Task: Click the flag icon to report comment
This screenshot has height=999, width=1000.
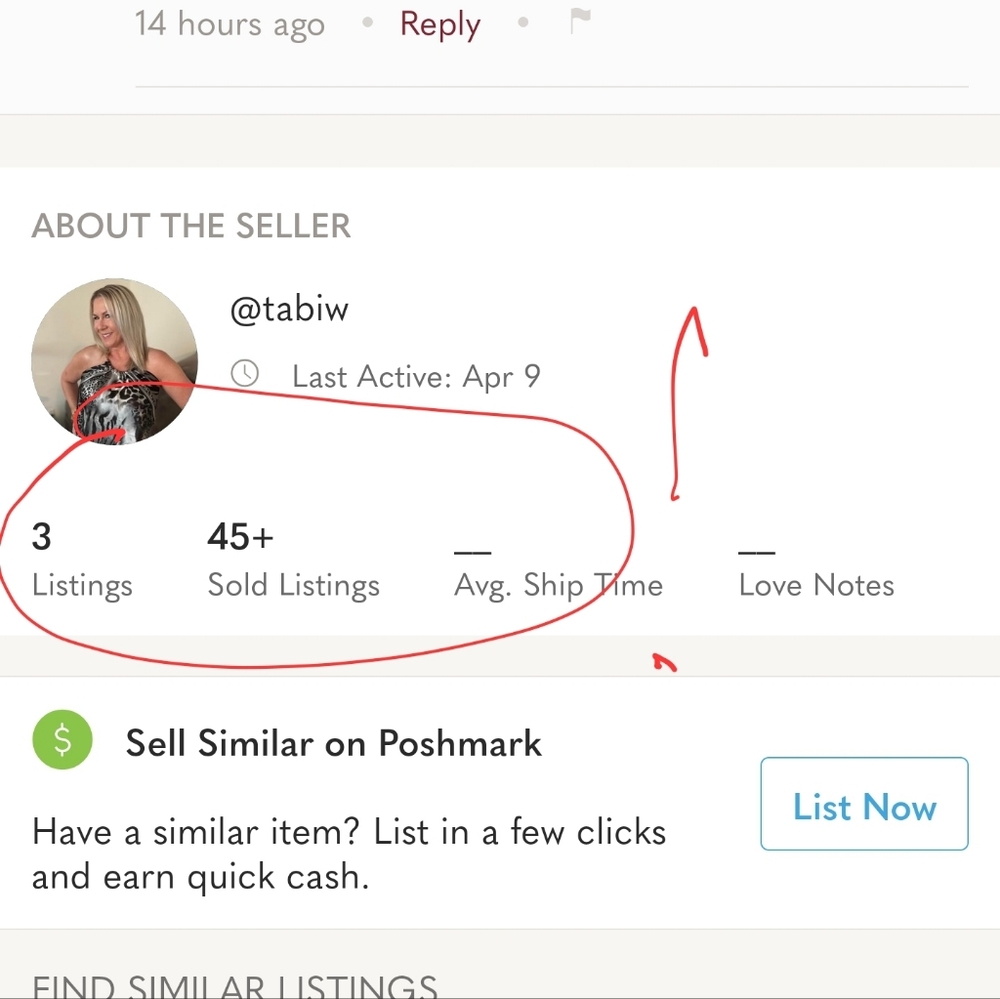Action: (x=580, y=22)
